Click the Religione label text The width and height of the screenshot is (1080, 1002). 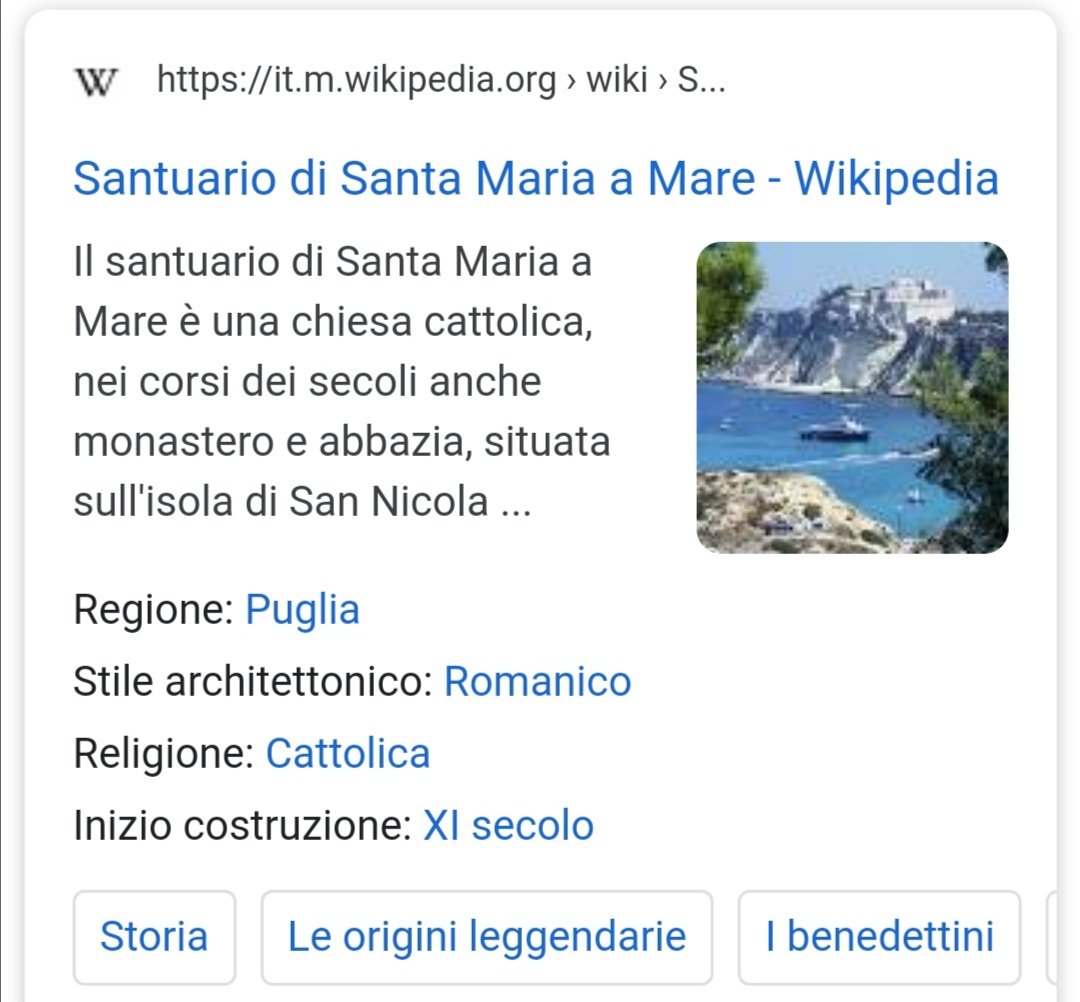click(164, 753)
